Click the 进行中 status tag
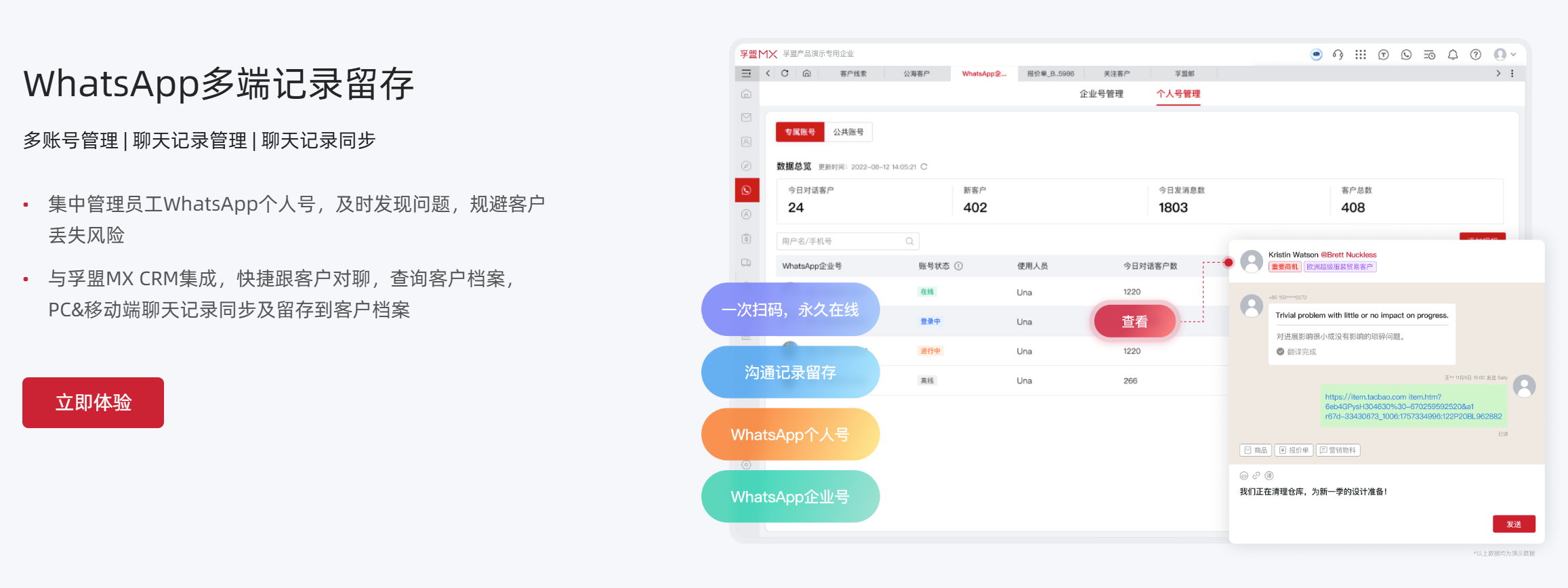 pyautogui.click(x=930, y=351)
